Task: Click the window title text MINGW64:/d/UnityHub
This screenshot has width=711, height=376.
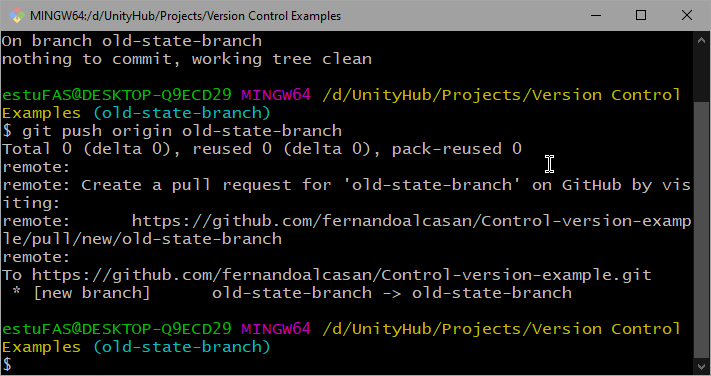Action: (185, 16)
